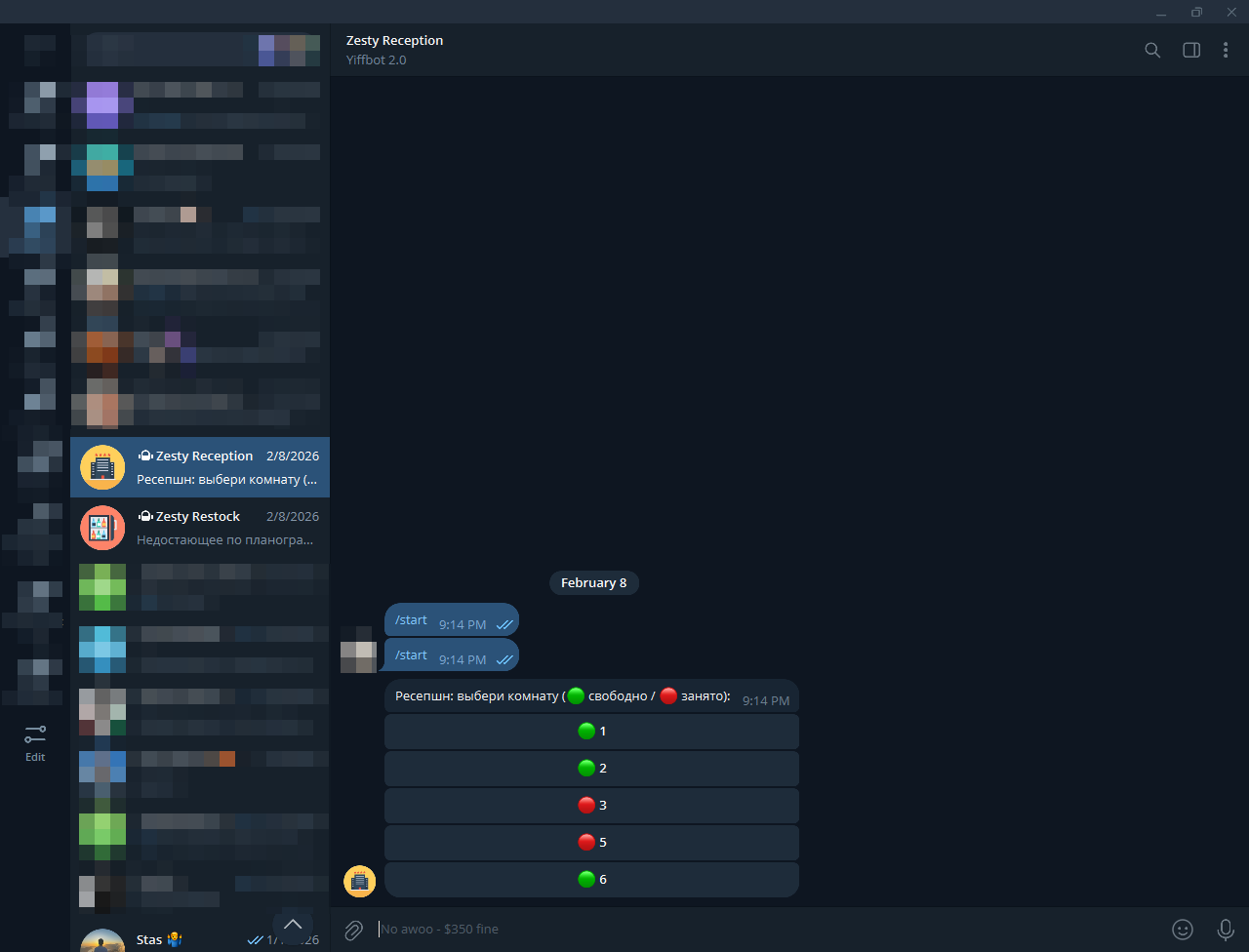Open Zesty Reception avatar in chat list
The height and width of the screenshot is (952, 1249).
coord(102,467)
